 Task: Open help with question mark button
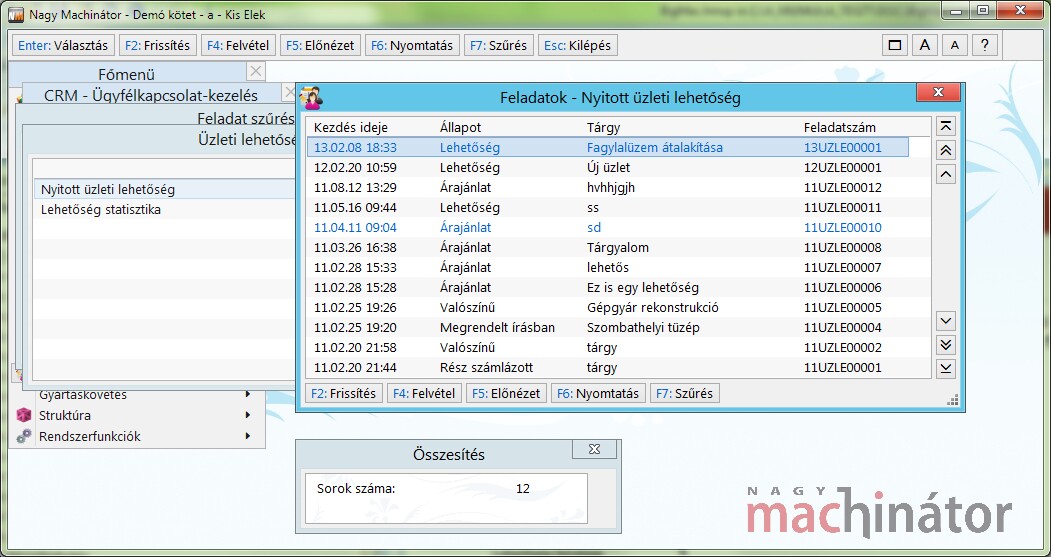(x=985, y=46)
